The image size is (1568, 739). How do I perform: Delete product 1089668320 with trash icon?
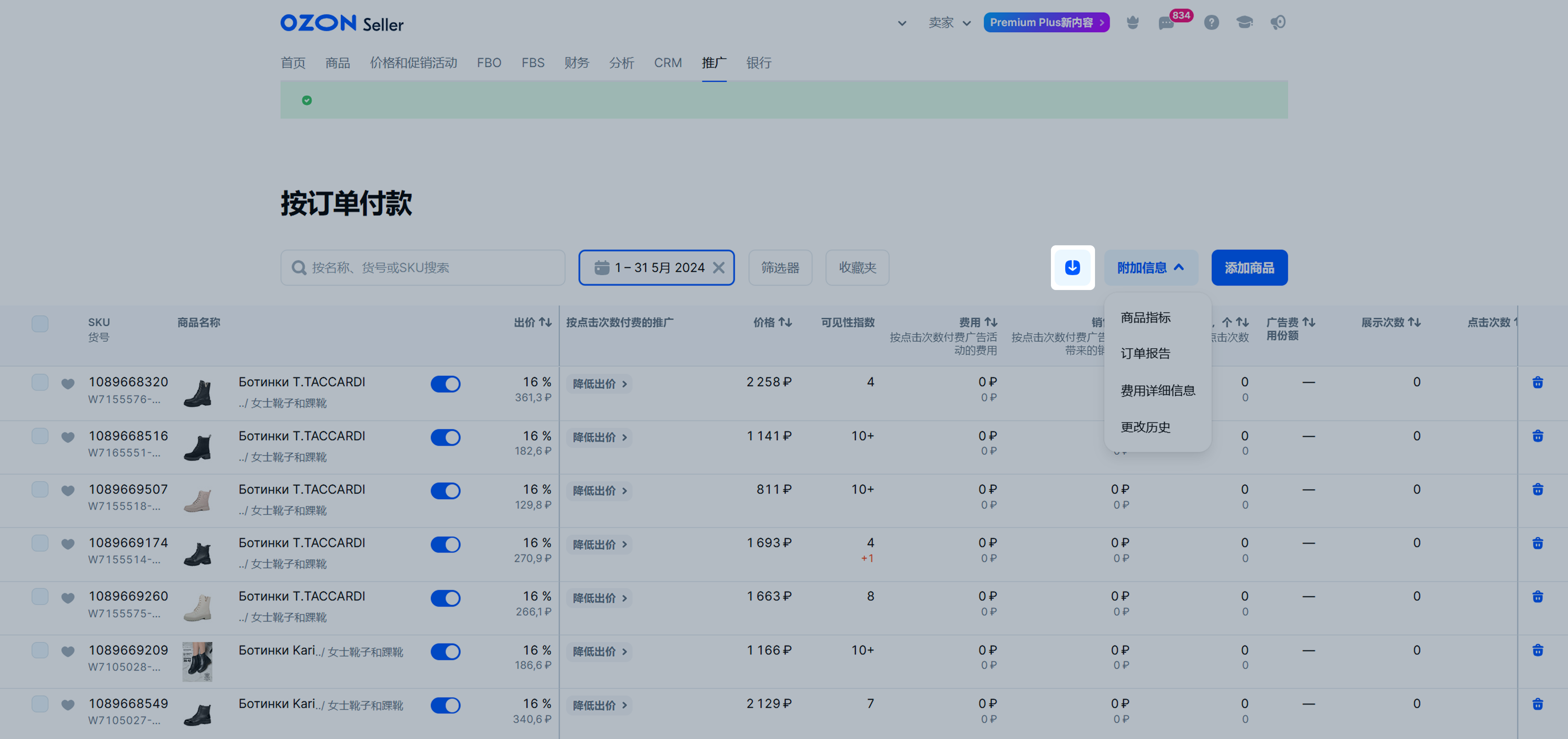click(x=1537, y=382)
